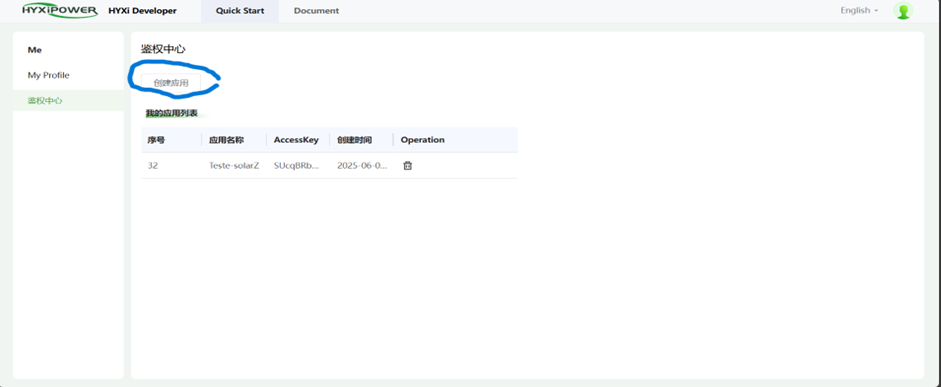
Task: Click the row number 32 cell
Action: tap(153, 166)
